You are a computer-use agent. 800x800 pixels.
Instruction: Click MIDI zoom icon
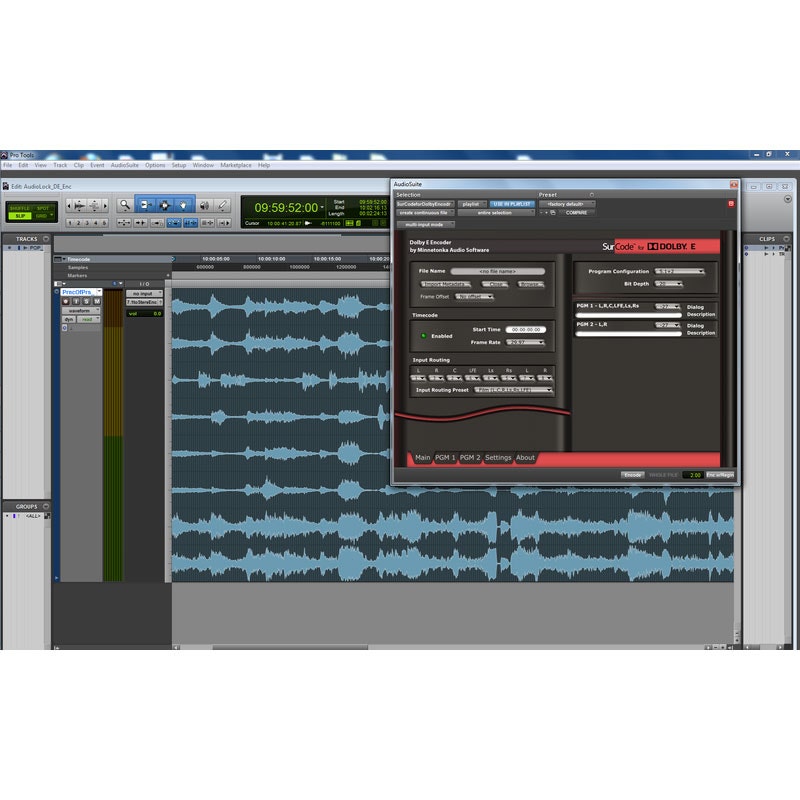point(95,206)
